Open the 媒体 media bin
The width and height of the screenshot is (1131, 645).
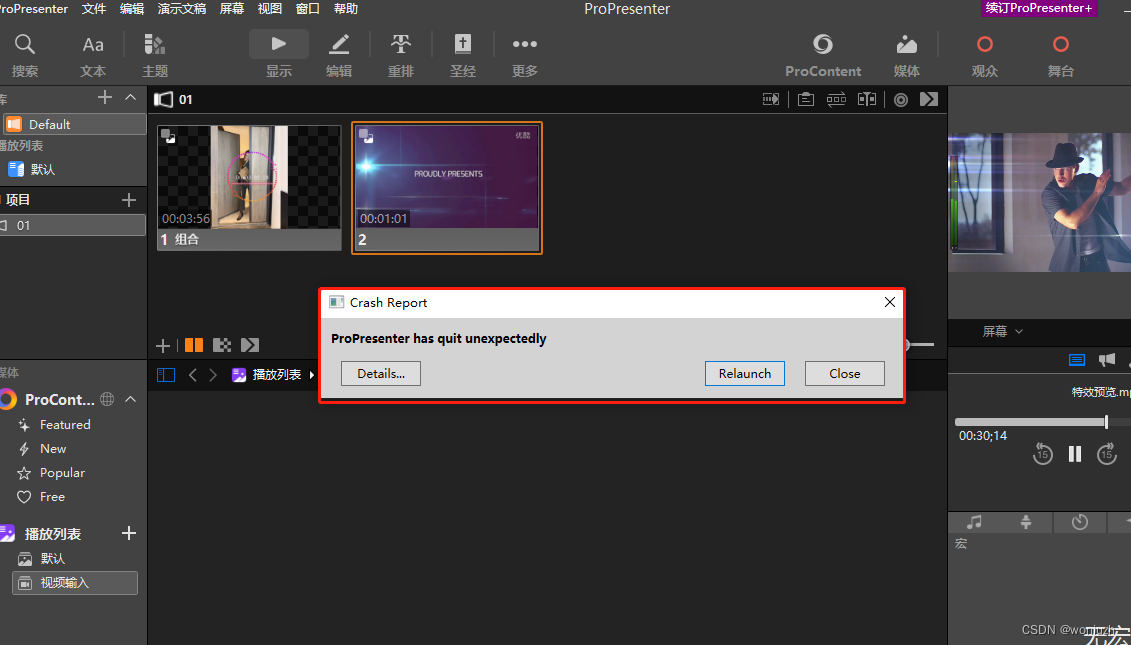pos(907,55)
